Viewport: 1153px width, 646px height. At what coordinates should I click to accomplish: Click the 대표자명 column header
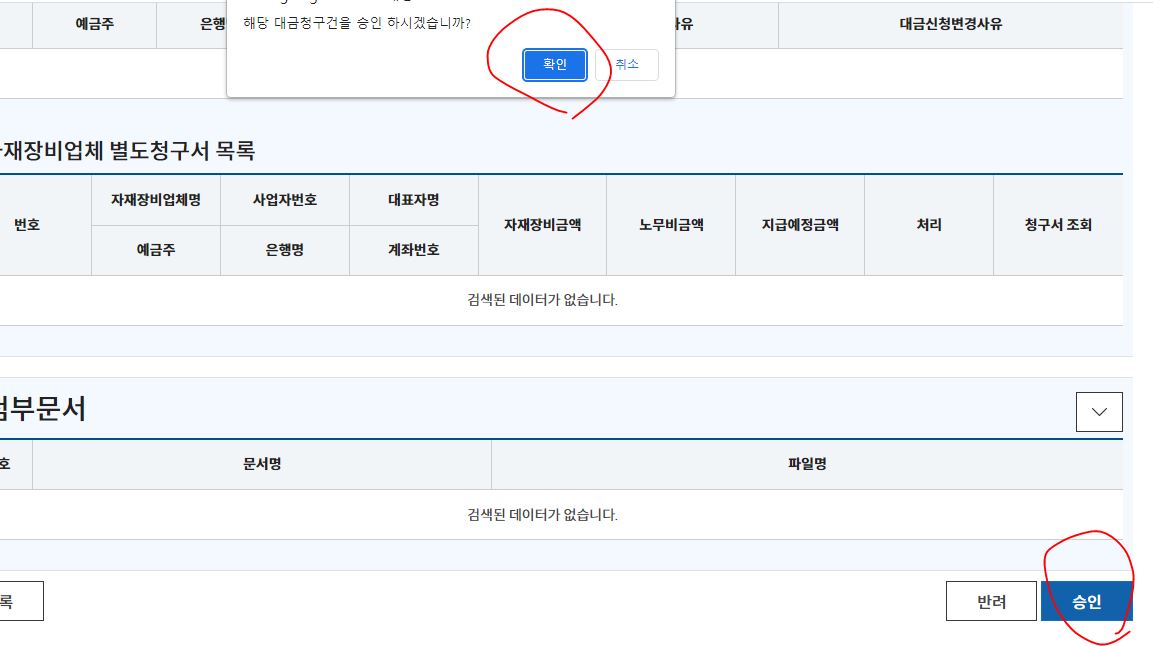point(413,200)
